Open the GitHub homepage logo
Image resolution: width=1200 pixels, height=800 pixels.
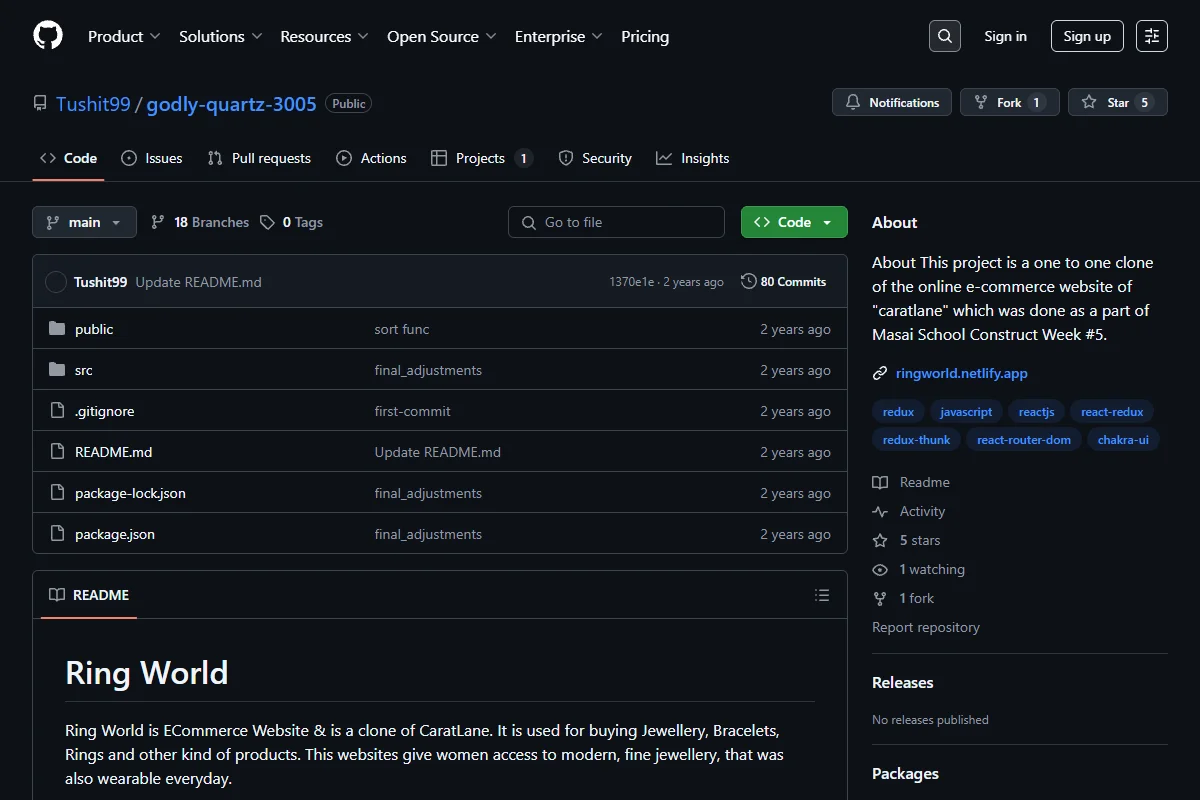pyautogui.click(x=48, y=36)
